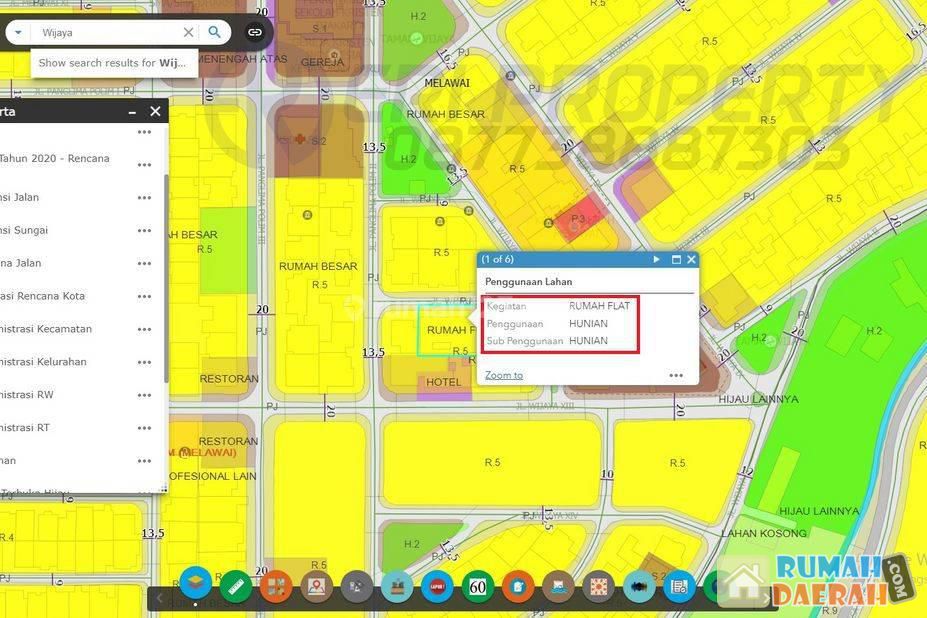
Task: Maximize the Penggunaan Lahan popup
Action: coord(675,259)
